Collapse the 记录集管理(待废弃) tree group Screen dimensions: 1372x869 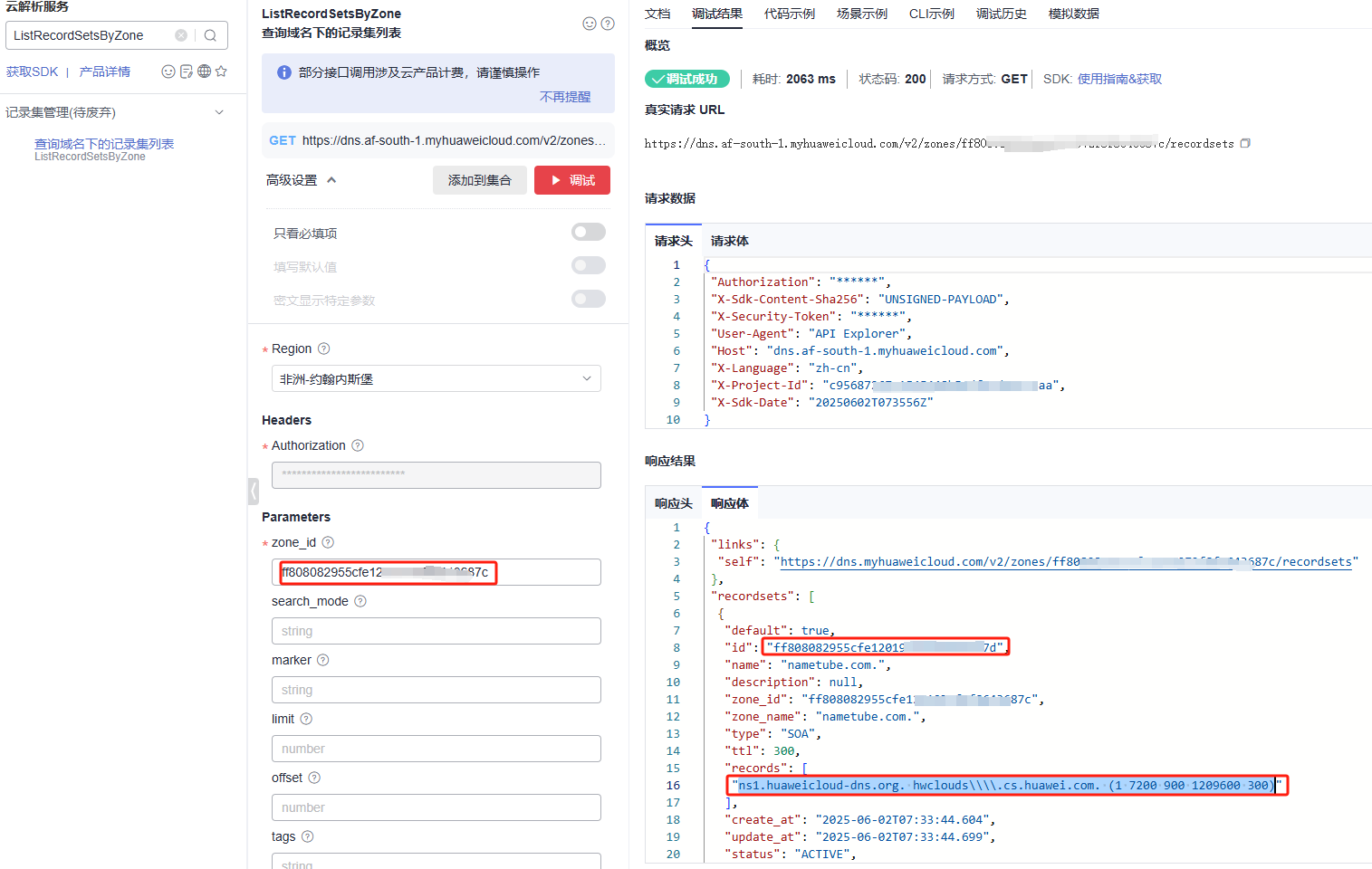click(x=218, y=112)
